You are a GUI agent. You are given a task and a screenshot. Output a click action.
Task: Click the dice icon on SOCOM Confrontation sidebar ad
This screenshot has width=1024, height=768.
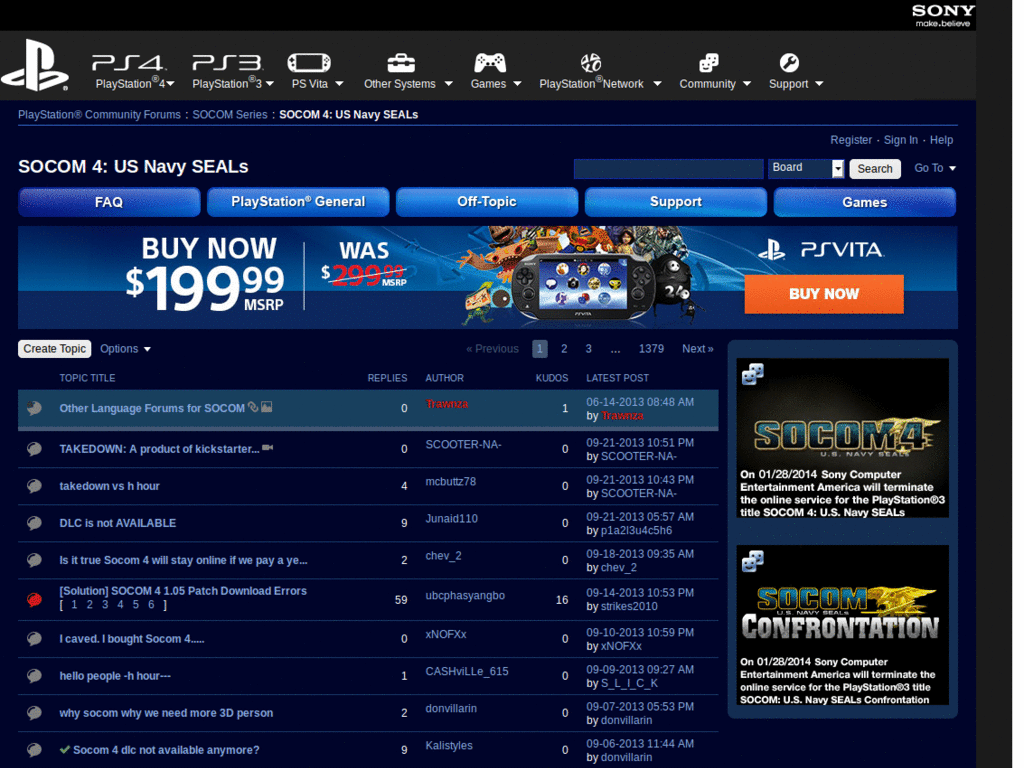753,560
